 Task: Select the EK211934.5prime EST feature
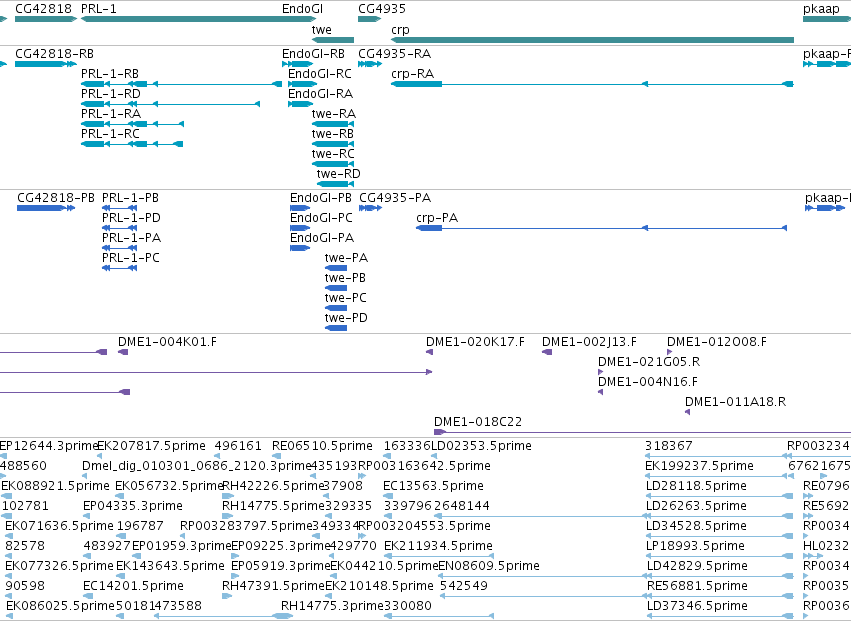click(x=439, y=556)
